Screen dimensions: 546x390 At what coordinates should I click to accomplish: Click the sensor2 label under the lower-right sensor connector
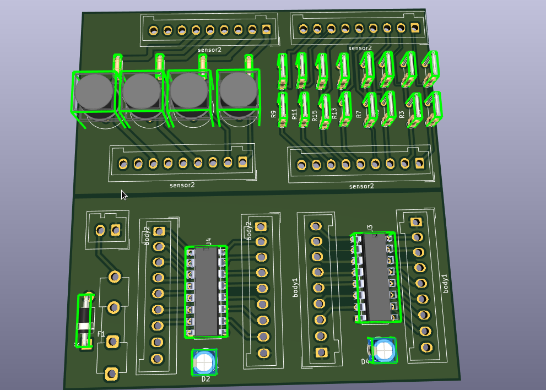point(361,186)
